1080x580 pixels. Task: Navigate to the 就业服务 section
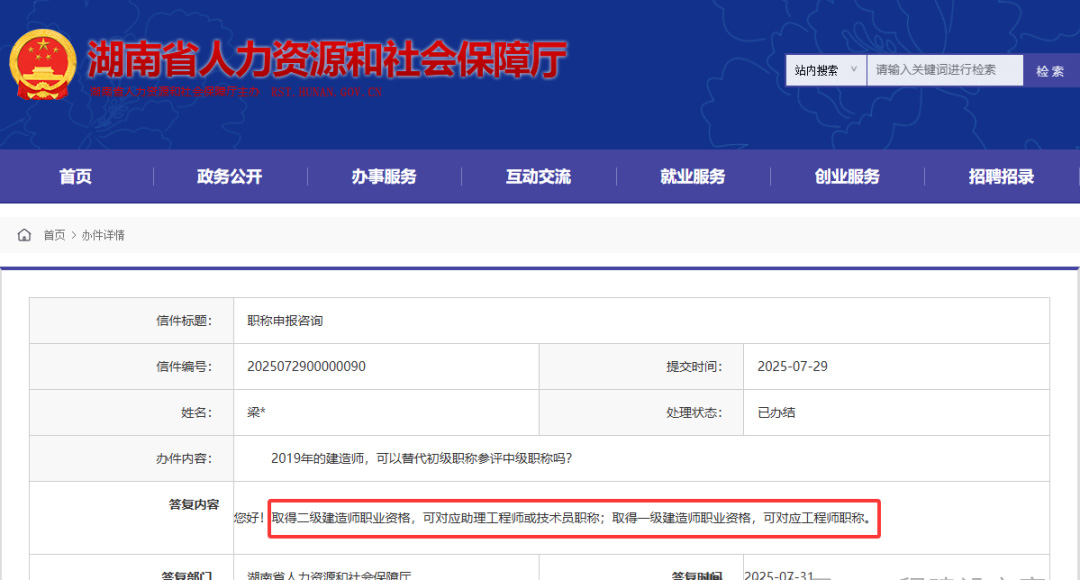[x=692, y=177]
